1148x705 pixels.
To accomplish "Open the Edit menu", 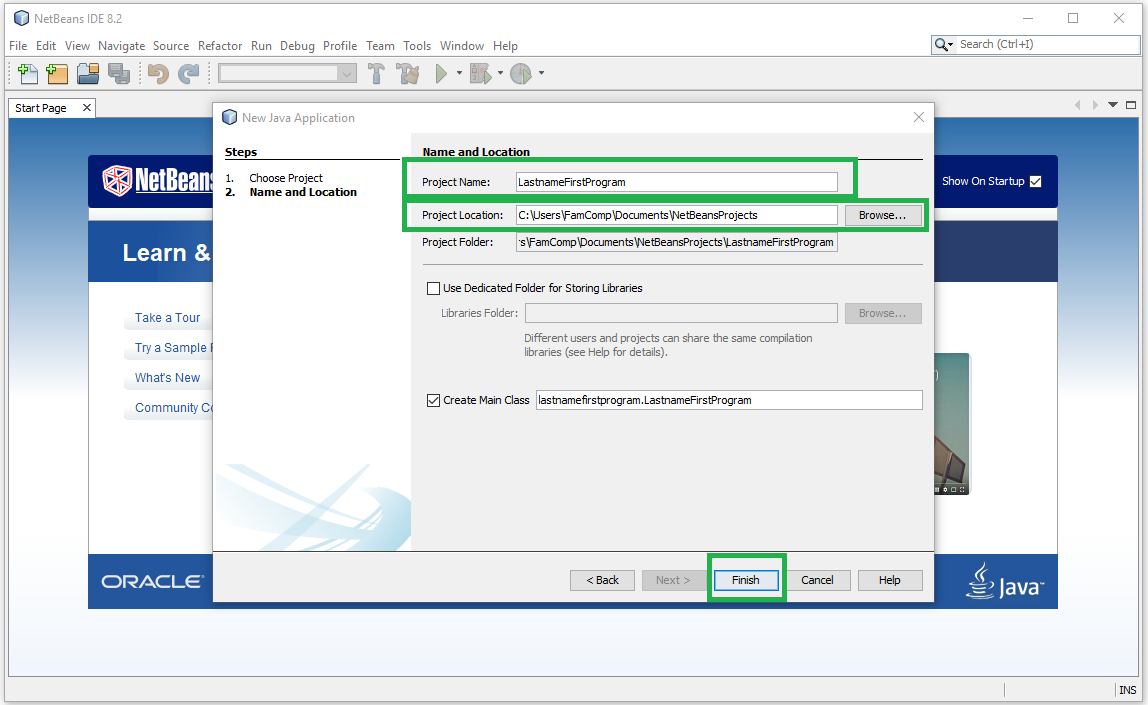I will coord(45,45).
